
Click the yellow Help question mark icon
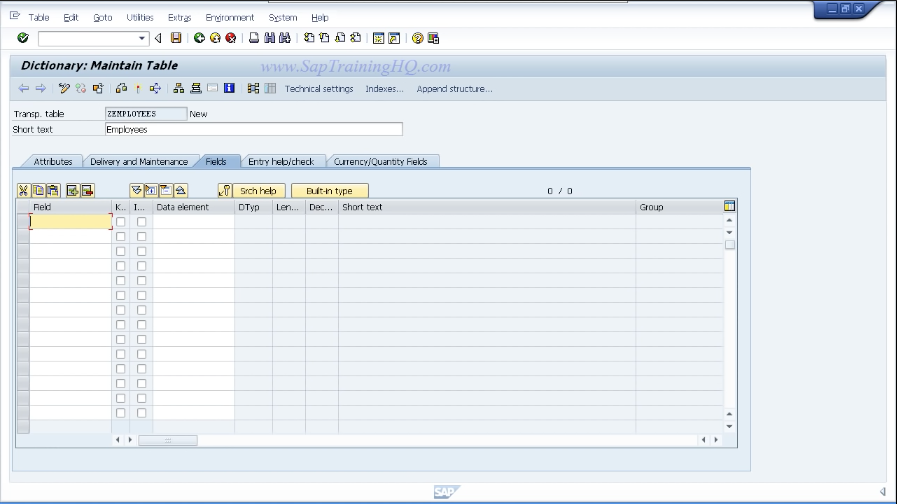click(x=417, y=38)
